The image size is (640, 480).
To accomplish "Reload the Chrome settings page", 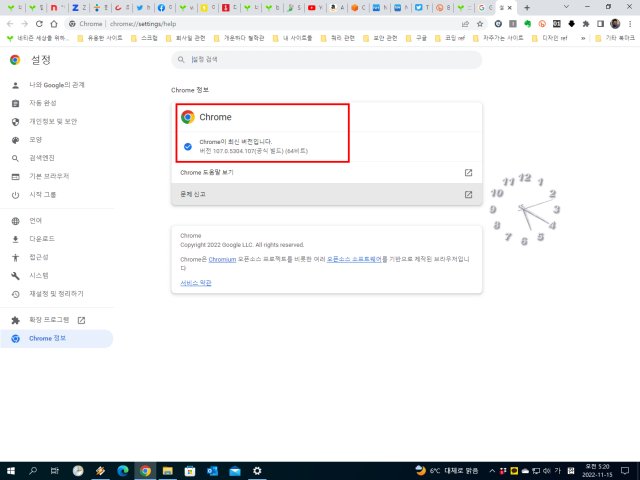I will click(x=39, y=24).
